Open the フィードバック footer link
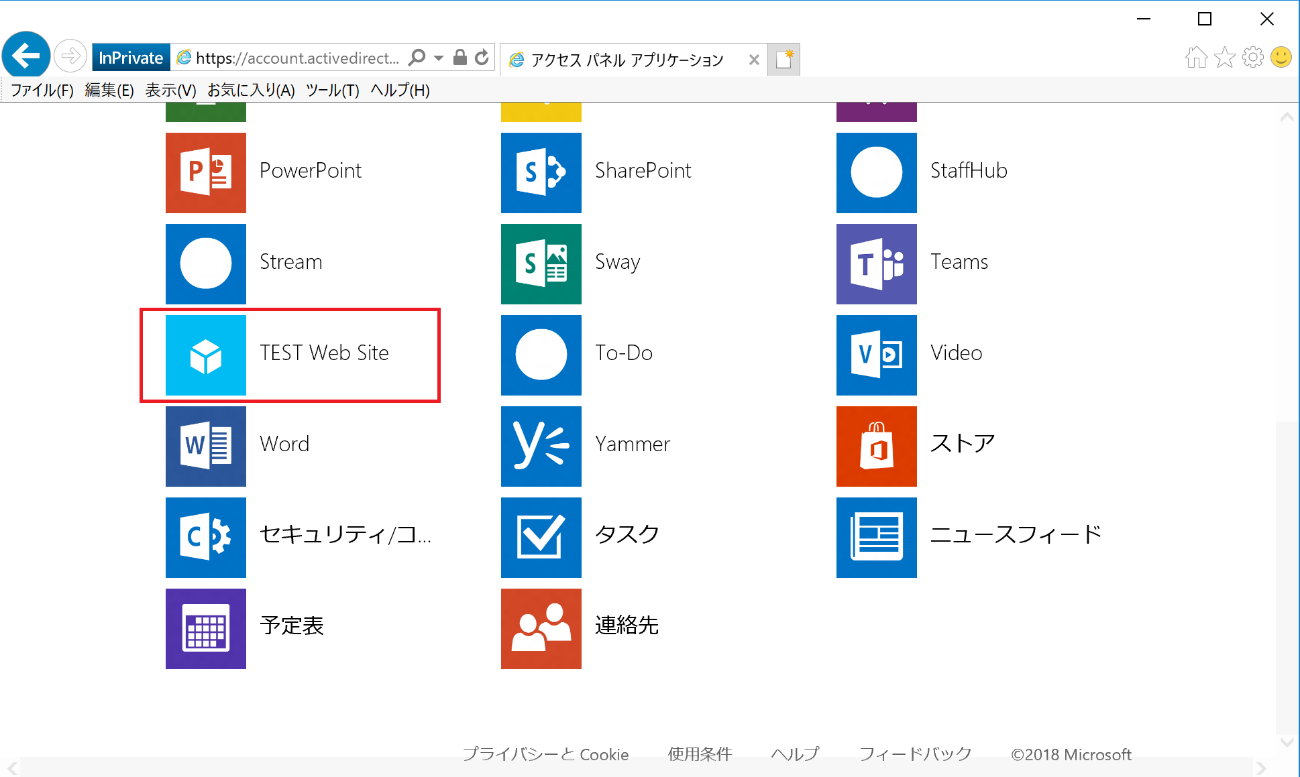 coord(915,754)
